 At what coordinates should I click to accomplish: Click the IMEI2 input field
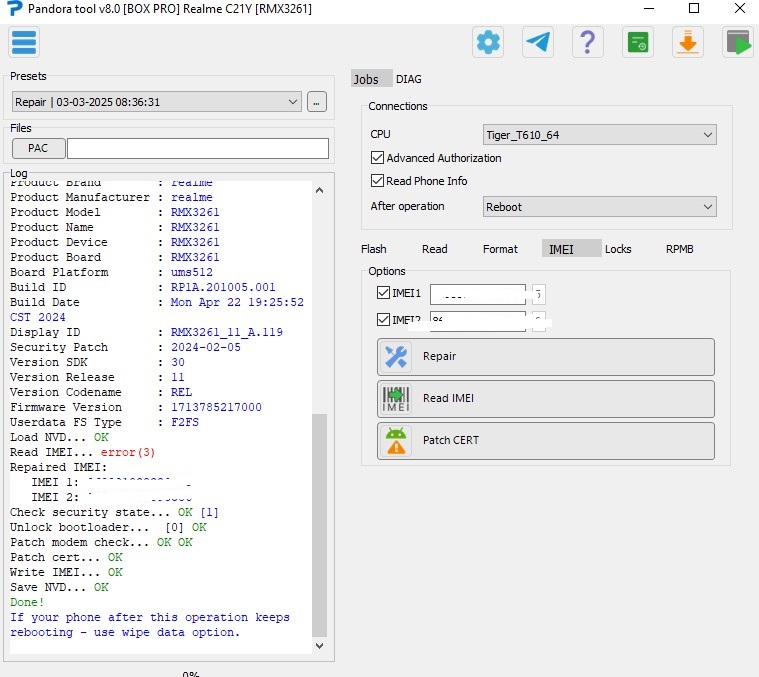coord(478,321)
